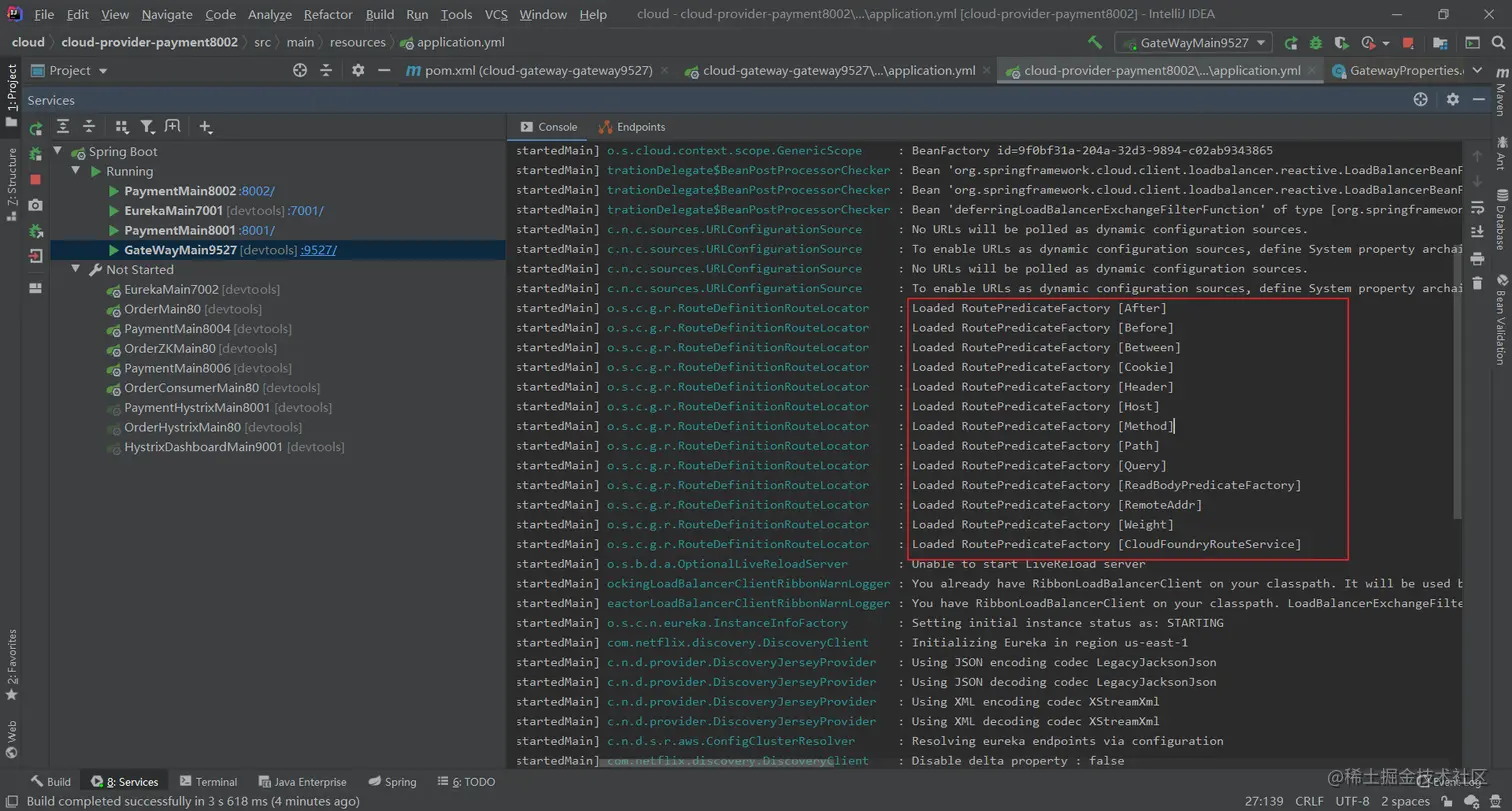1512x811 pixels.
Task: Open profiler dropdown arrow in toolbar
Action: pyautogui.click(x=1386, y=43)
